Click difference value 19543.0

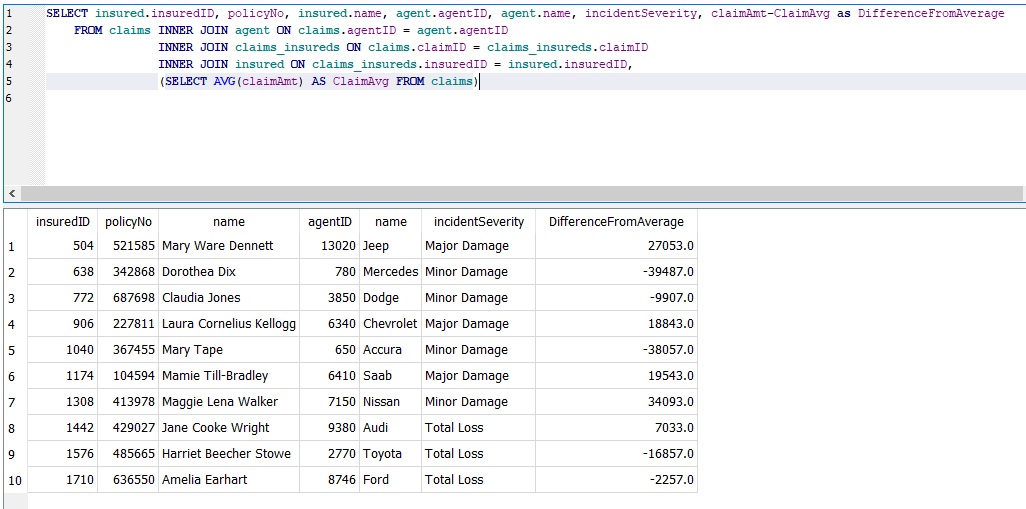[616, 376]
